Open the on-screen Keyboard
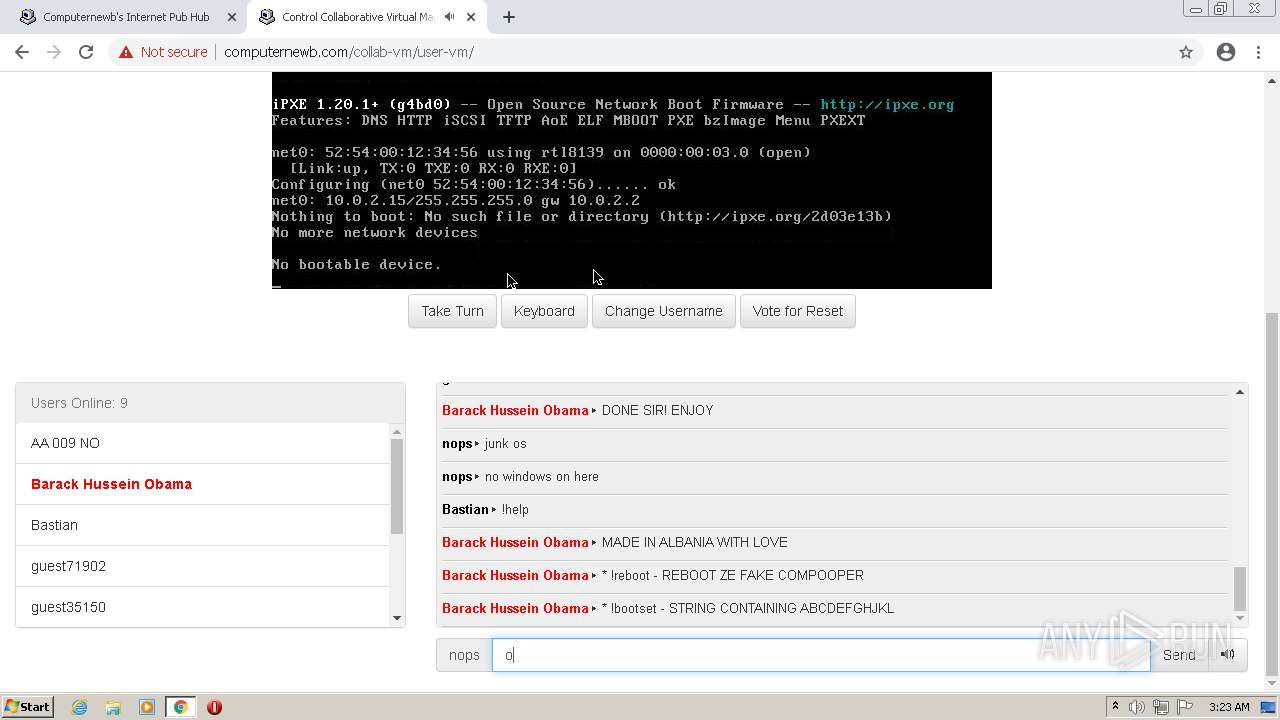Viewport: 1280px width, 720px height. point(544,311)
